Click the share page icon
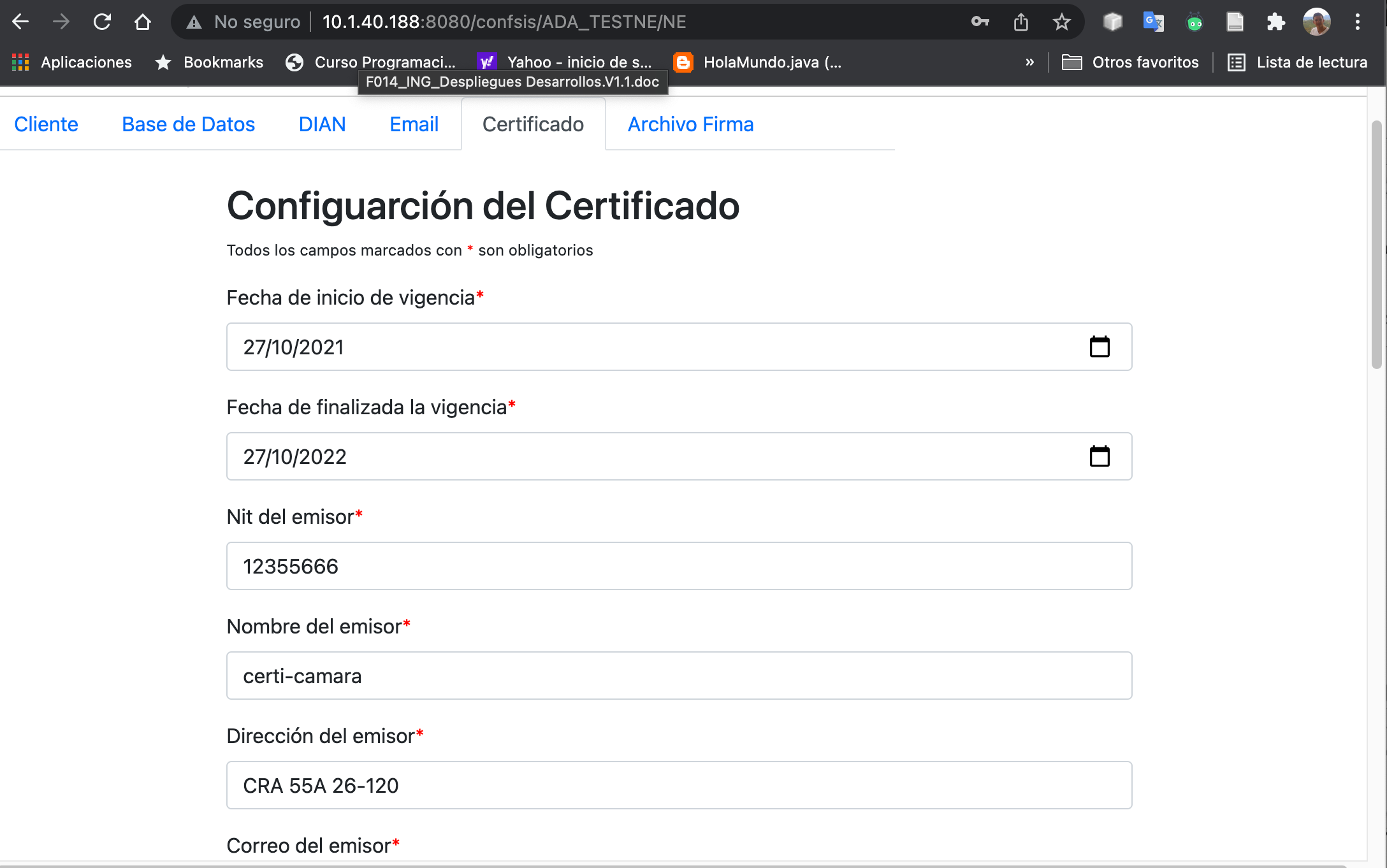This screenshot has height=868, width=1387. tap(1020, 22)
